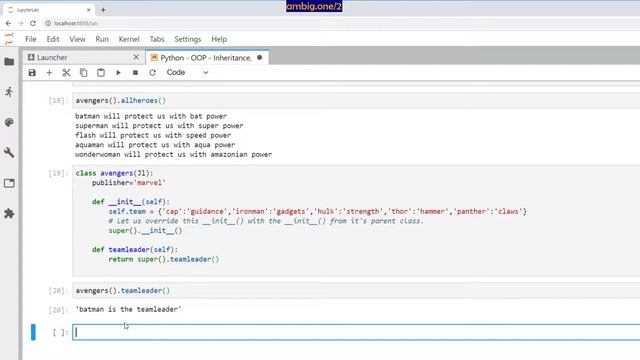Click the super().__init__() line
This screenshot has height=360, width=640.
tap(145, 231)
